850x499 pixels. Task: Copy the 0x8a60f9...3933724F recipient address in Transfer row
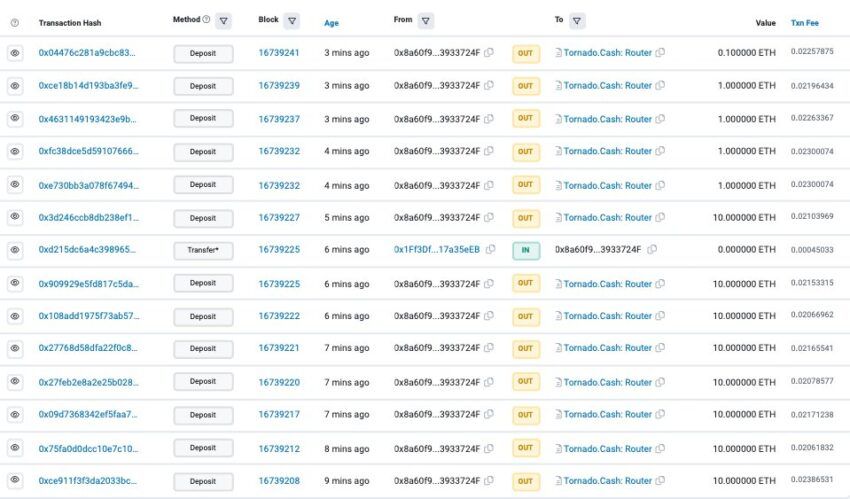click(652, 249)
